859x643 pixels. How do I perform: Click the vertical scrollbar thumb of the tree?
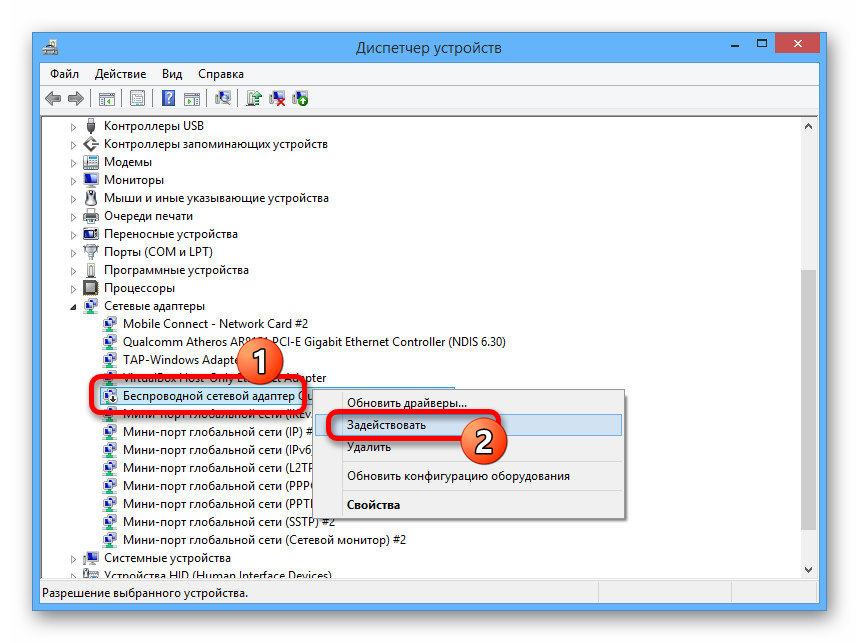pos(808,399)
